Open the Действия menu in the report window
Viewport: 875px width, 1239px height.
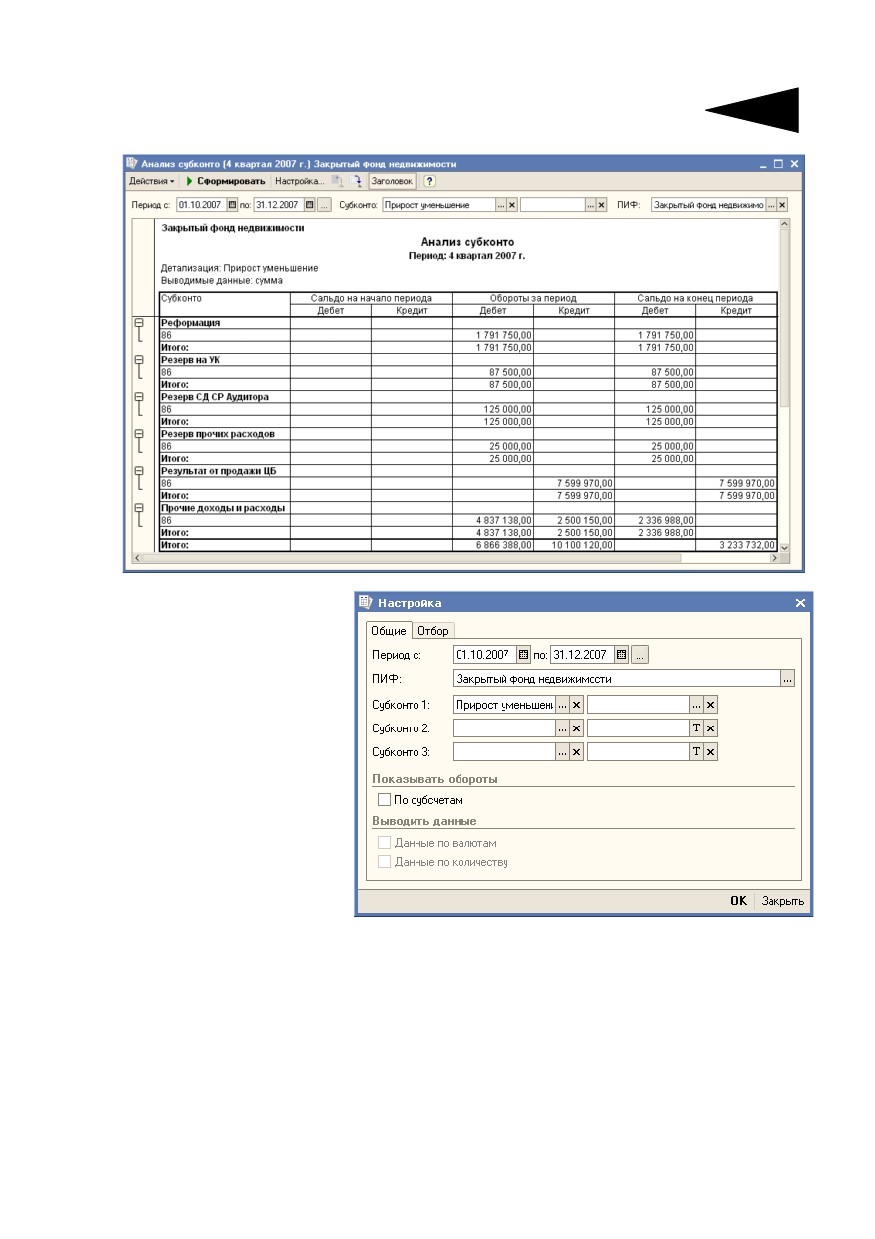point(151,181)
